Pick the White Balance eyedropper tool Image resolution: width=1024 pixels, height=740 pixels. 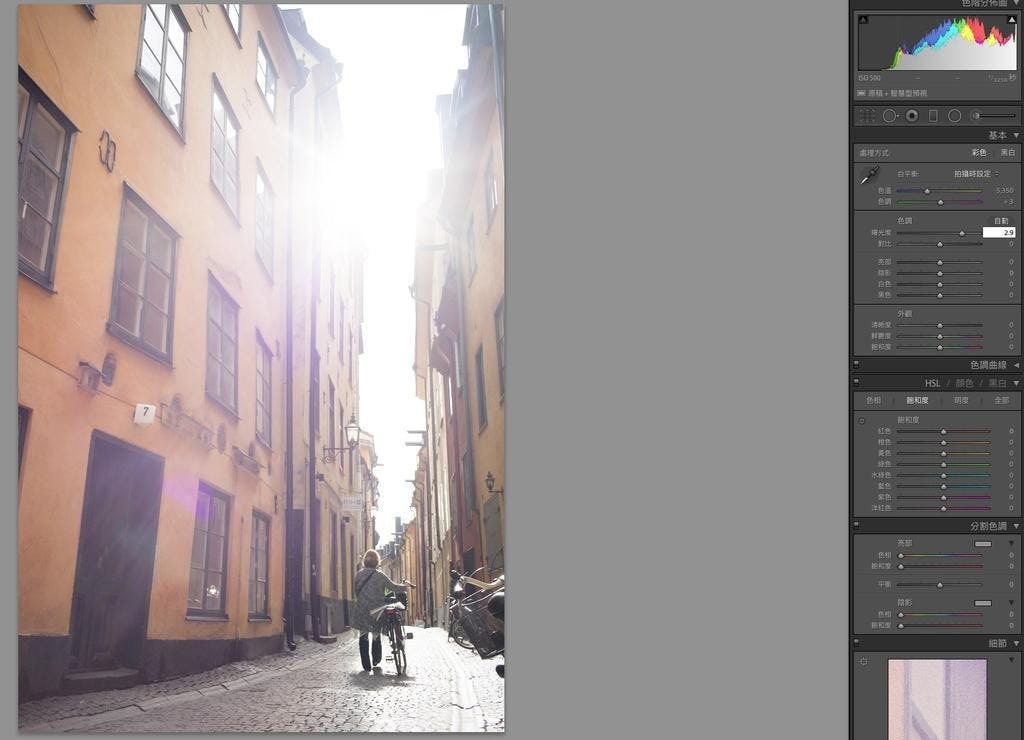[x=869, y=175]
